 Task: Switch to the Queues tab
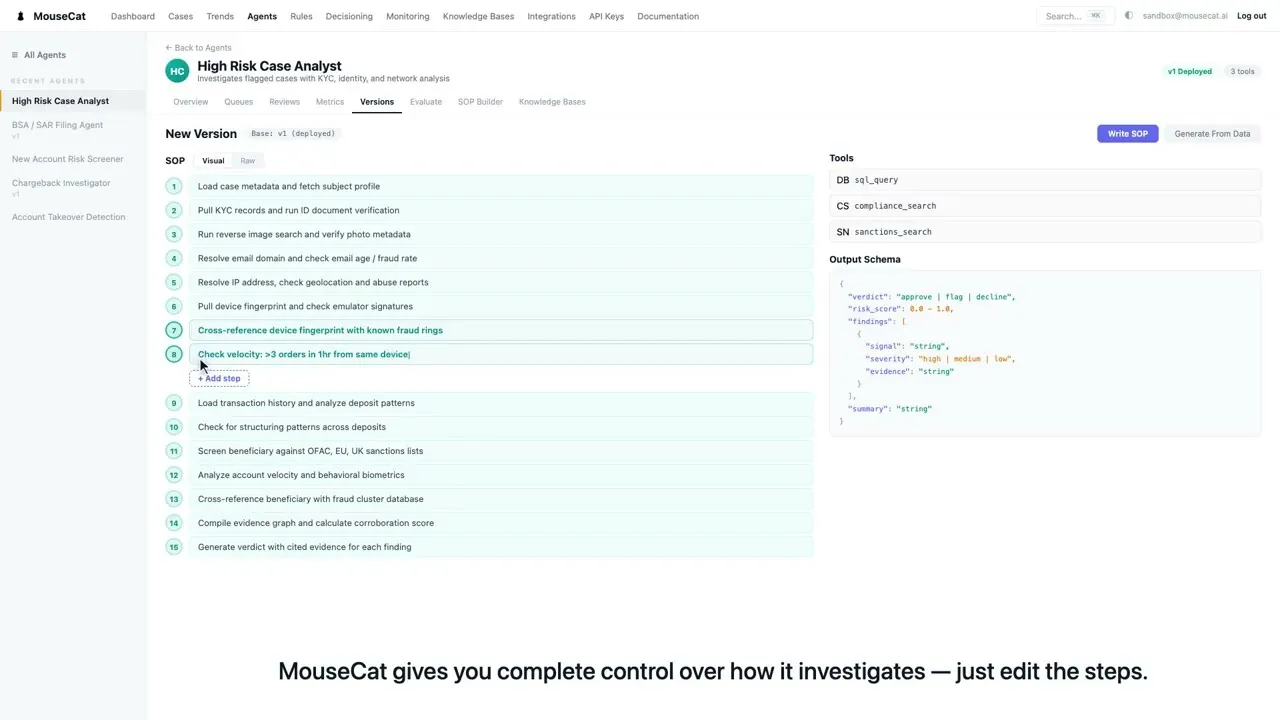tap(239, 102)
